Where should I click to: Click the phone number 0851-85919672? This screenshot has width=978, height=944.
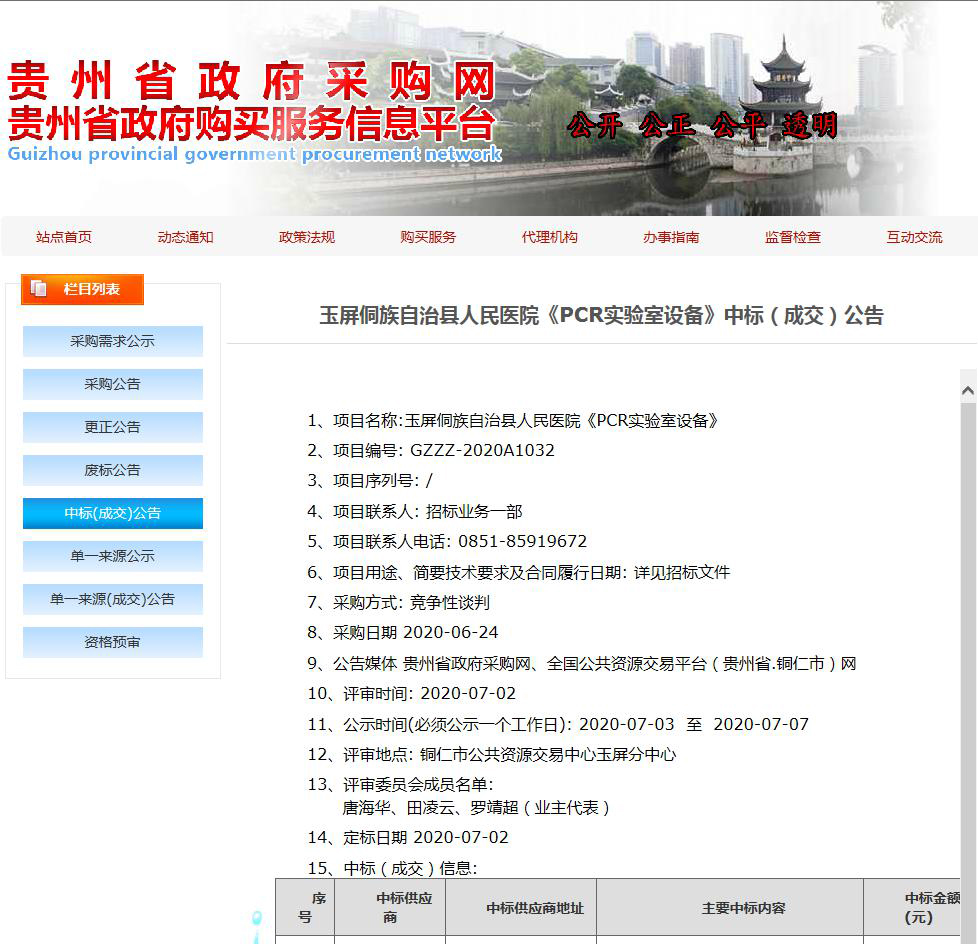[523, 542]
